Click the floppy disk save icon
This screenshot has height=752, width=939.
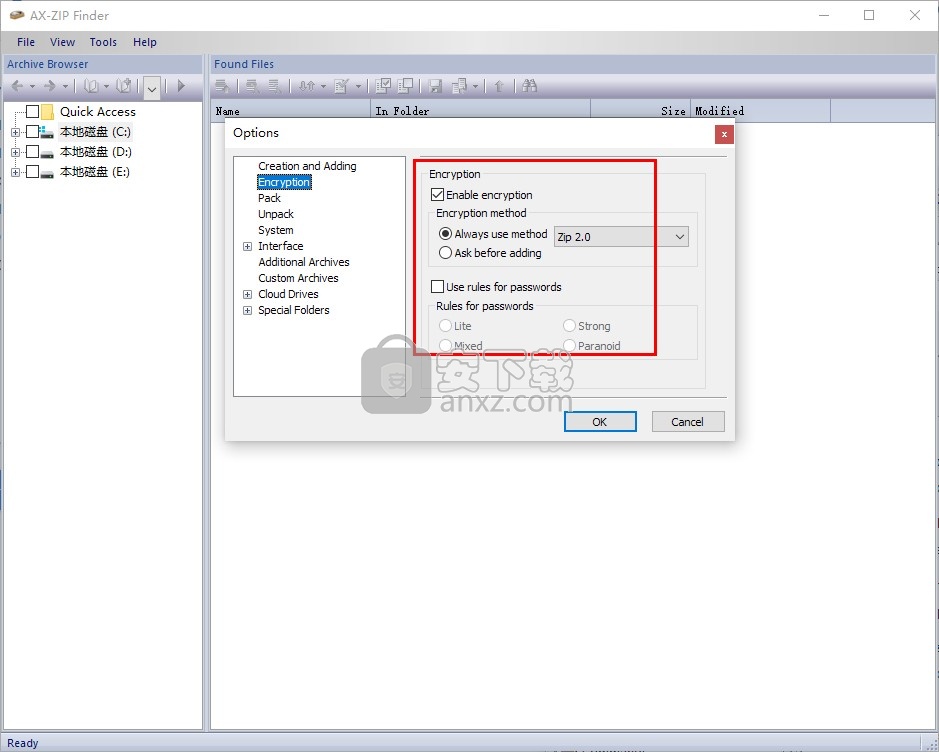[x=435, y=87]
